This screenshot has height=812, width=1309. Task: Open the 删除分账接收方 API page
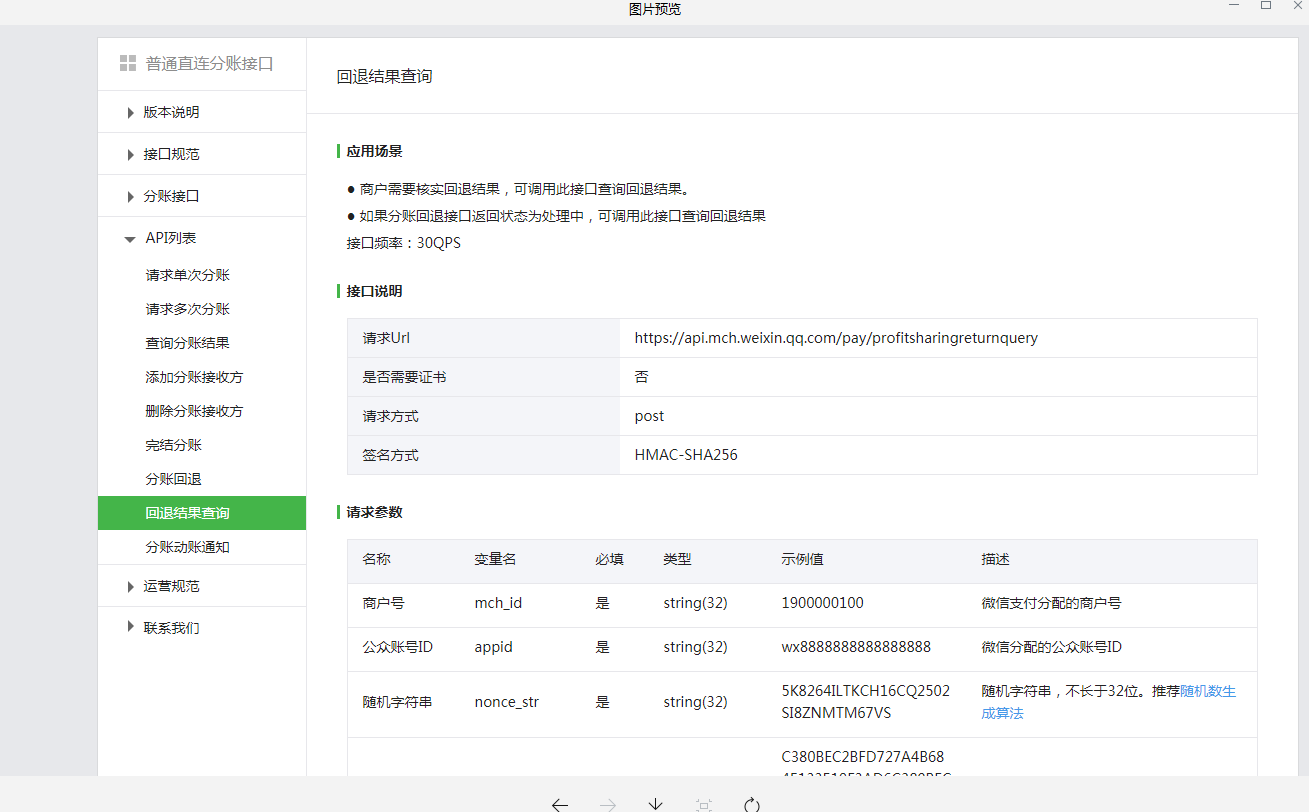click(194, 411)
